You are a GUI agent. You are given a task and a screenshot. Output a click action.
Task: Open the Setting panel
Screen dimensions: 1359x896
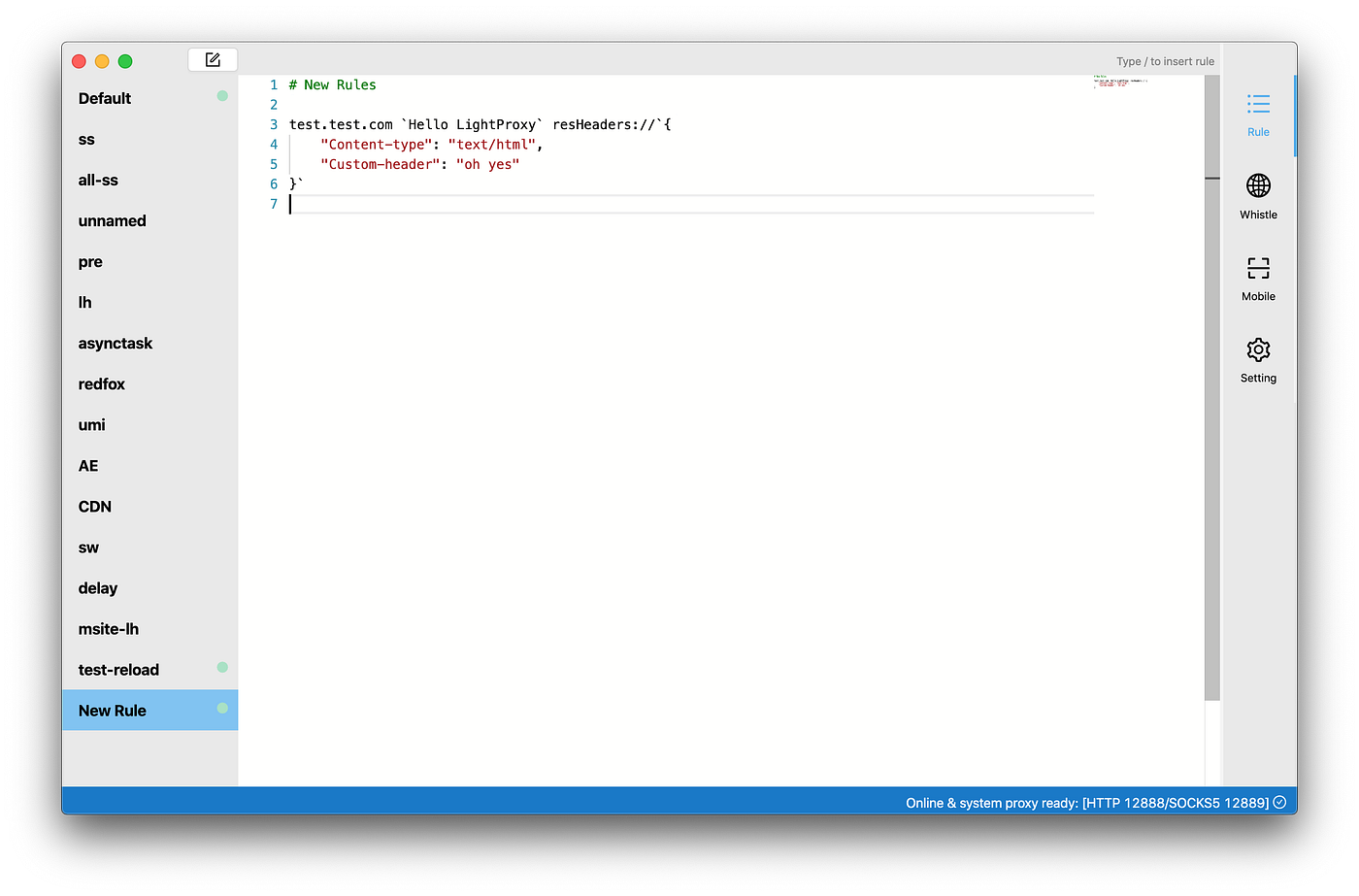click(1258, 359)
